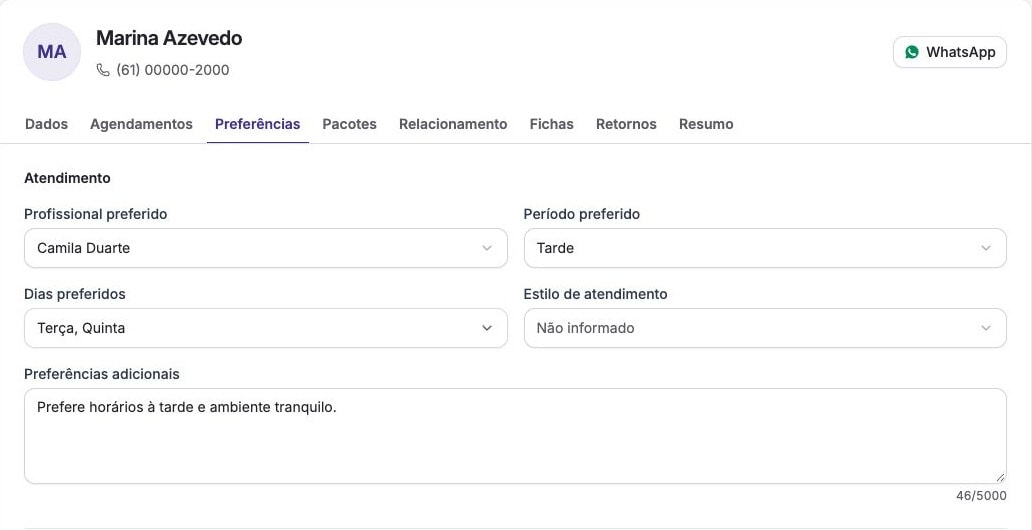Open the Agendamentos tab

(142, 124)
